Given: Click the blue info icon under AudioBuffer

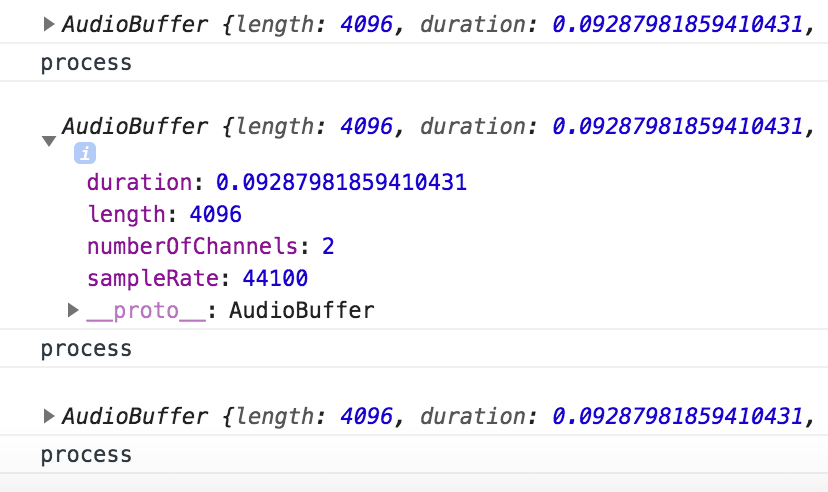Looking at the screenshot, I should [x=85, y=153].
